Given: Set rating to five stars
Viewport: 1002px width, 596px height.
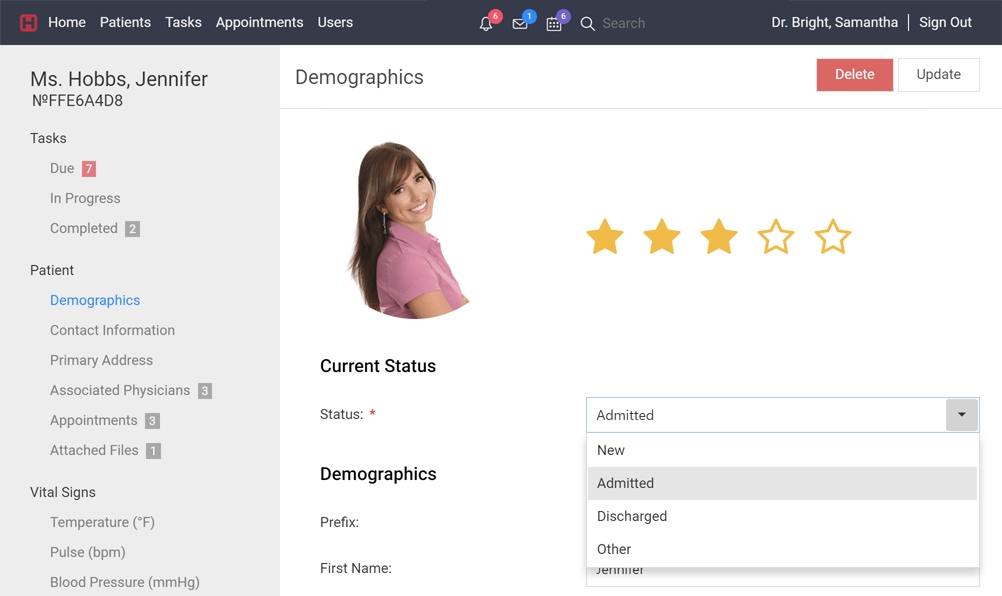Looking at the screenshot, I should pos(833,238).
